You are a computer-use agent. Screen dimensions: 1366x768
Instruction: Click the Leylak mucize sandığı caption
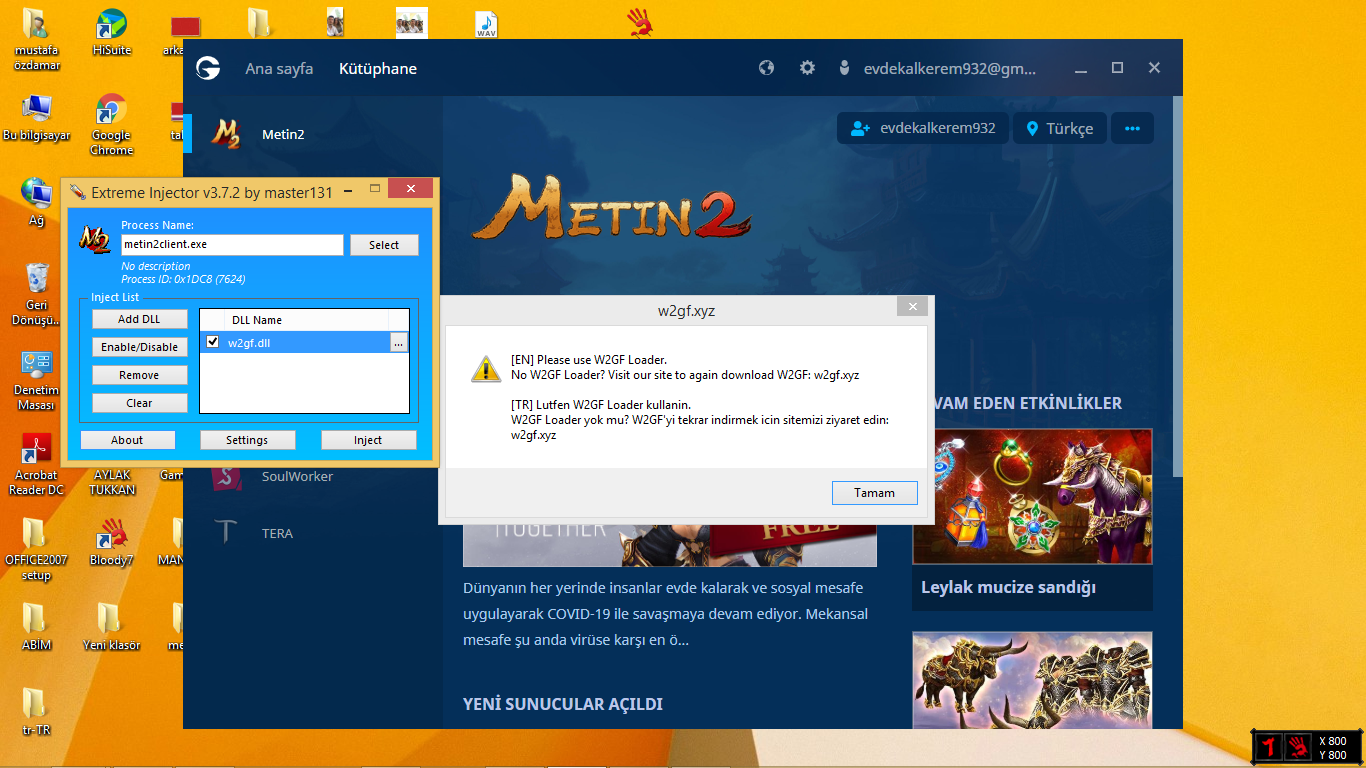coord(1008,587)
